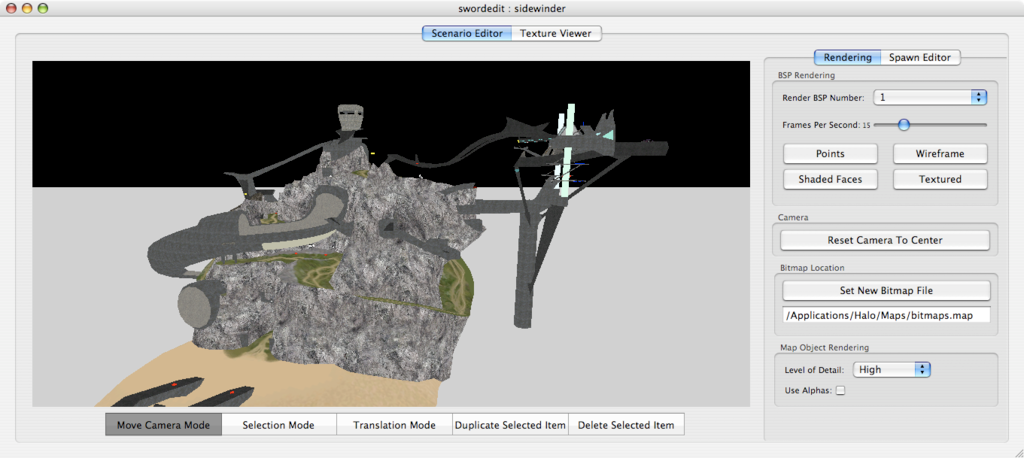Switch to Selection Mode
This screenshot has height=458, width=1024.
[279, 425]
